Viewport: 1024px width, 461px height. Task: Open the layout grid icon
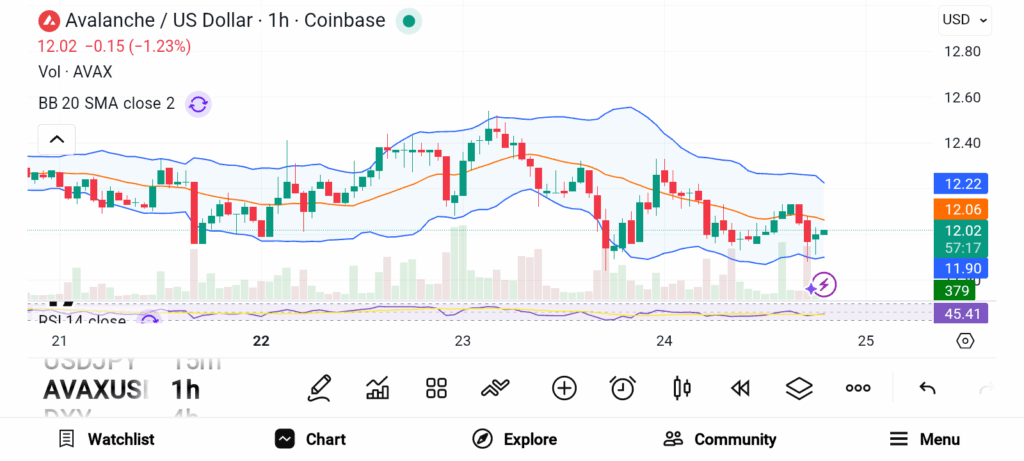436,388
